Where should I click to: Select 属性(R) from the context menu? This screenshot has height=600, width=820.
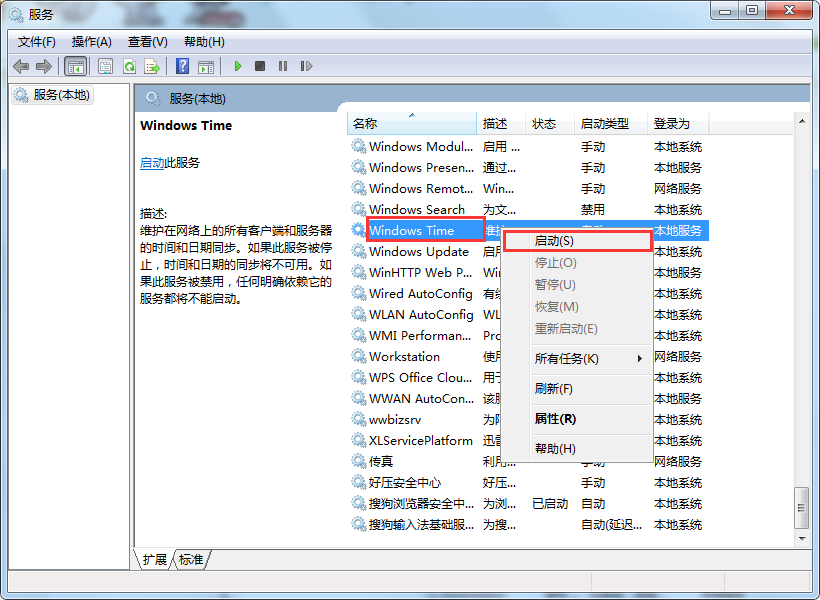(x=555, y=419)
